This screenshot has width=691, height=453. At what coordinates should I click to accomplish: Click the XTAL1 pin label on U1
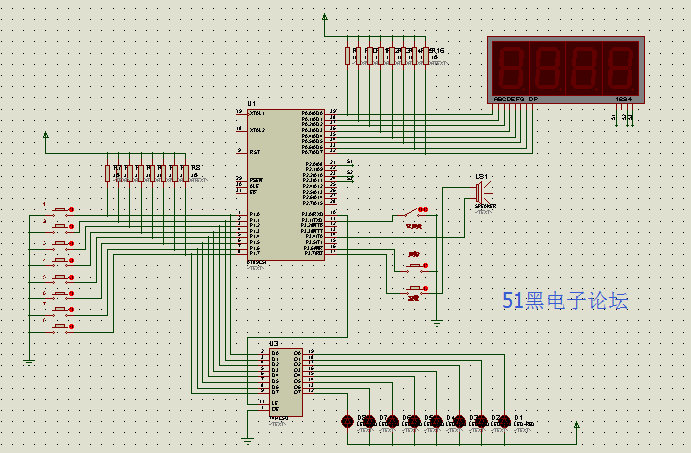[257, 113]
